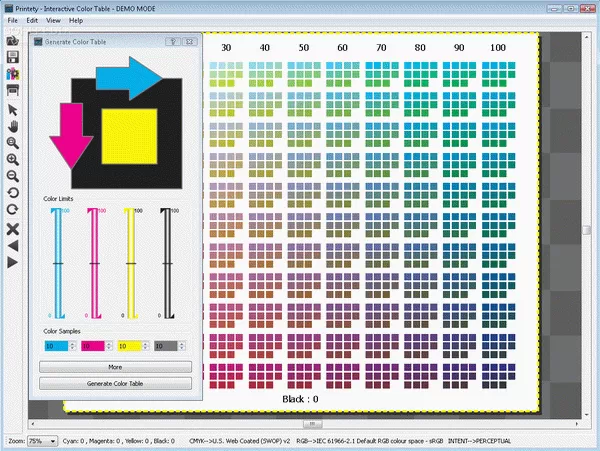Click the zoom out magnifier icon
This screenshot has height=451, width=600.
point(13,176)
